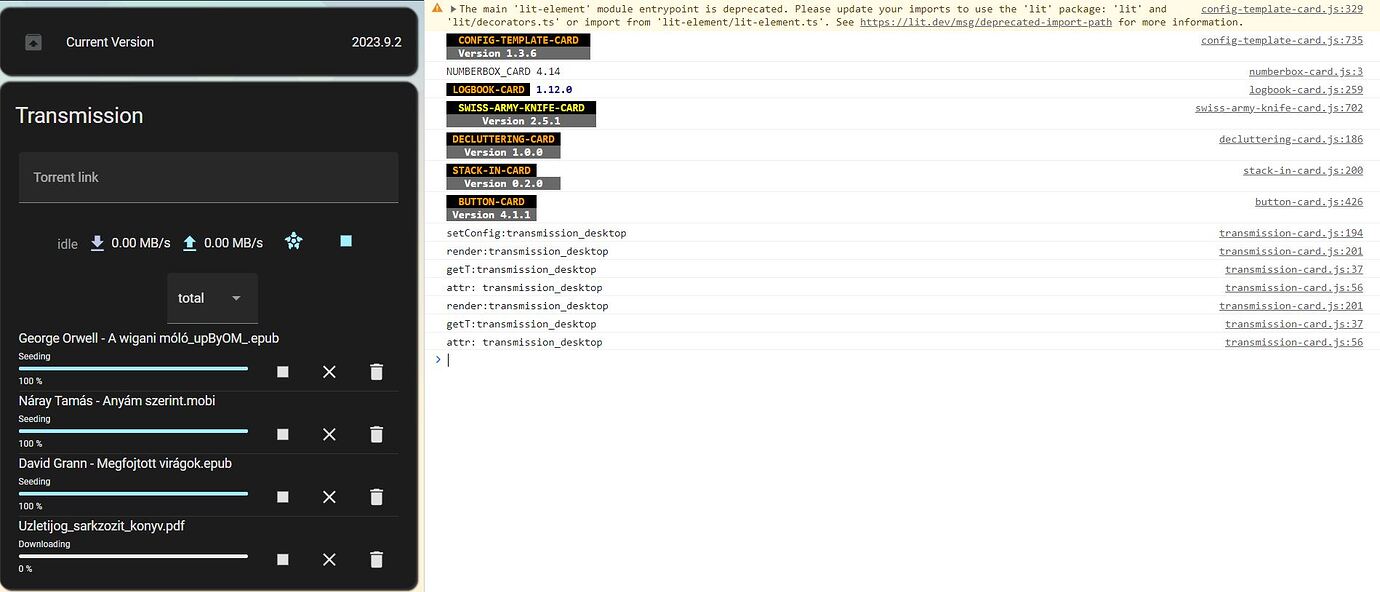
Task: Open source link stack-in-card.js:200
Action: (1303, 171)
